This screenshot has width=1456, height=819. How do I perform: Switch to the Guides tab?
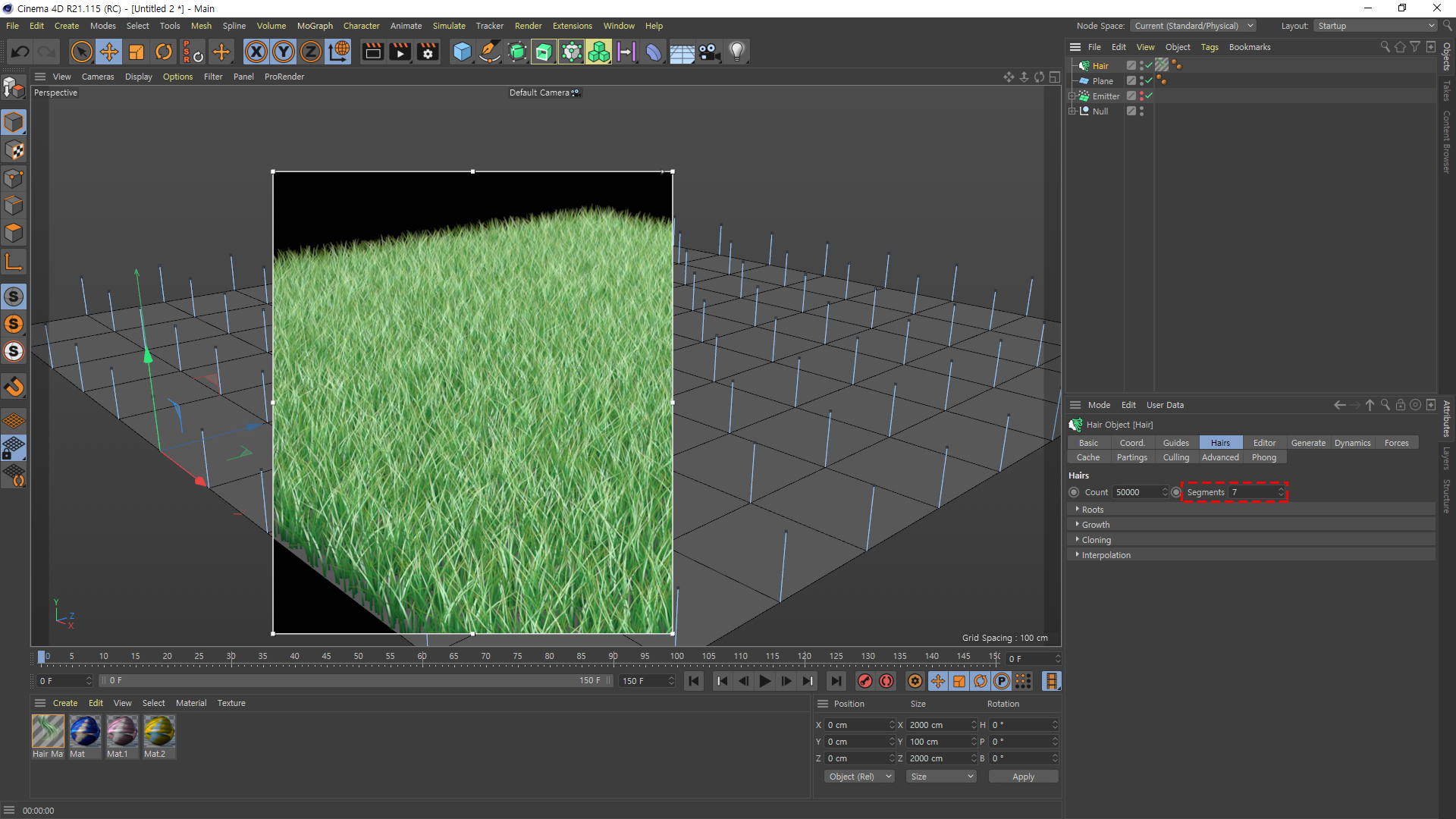point(1175,443)
